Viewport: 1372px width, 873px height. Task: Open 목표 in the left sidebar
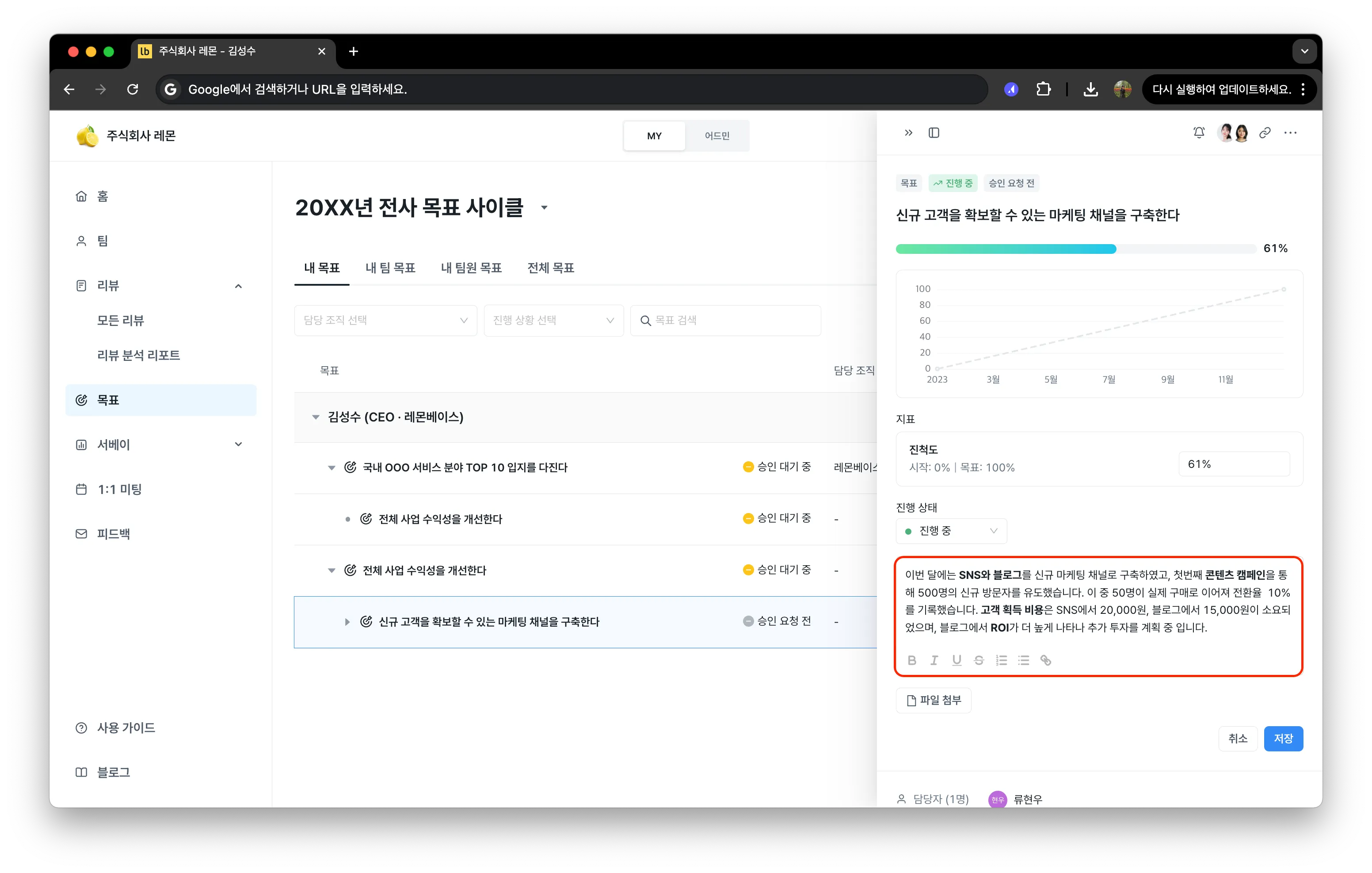click(161, 400)
